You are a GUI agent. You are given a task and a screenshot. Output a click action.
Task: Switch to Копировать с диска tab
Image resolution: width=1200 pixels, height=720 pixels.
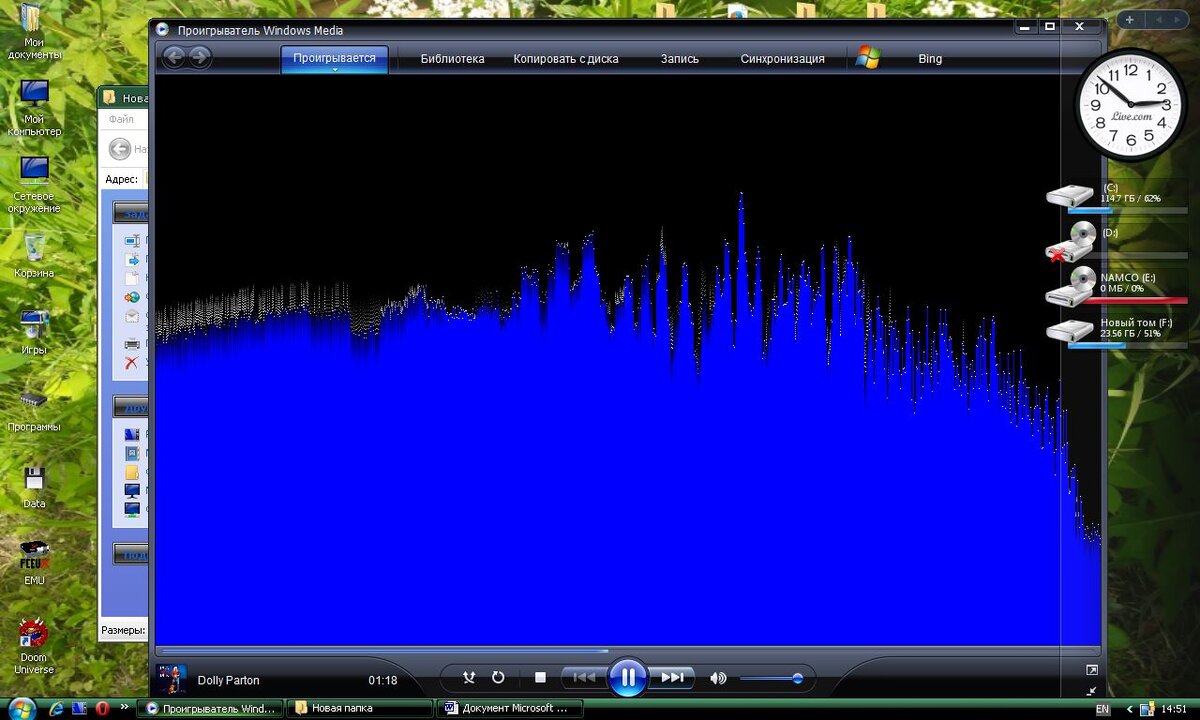pyautogui.click(x=566, y=59)
